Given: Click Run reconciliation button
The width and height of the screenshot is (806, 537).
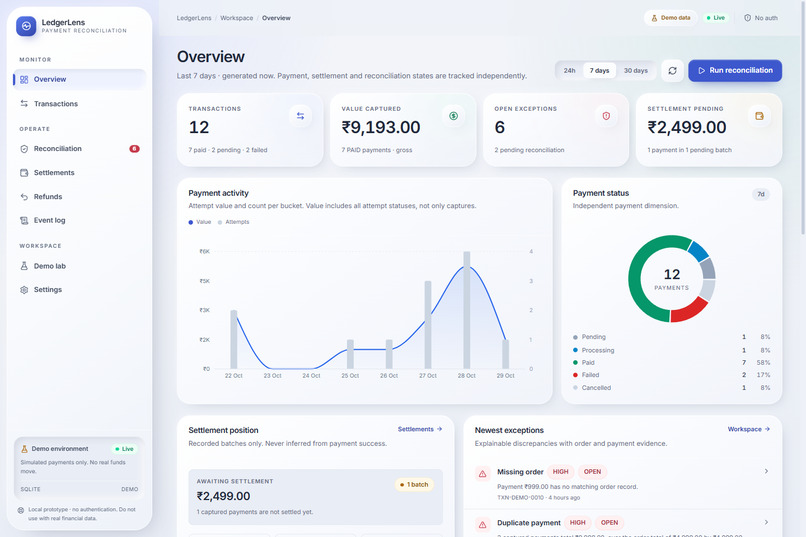Looking at the screenshot, I should tap(735, 71).
